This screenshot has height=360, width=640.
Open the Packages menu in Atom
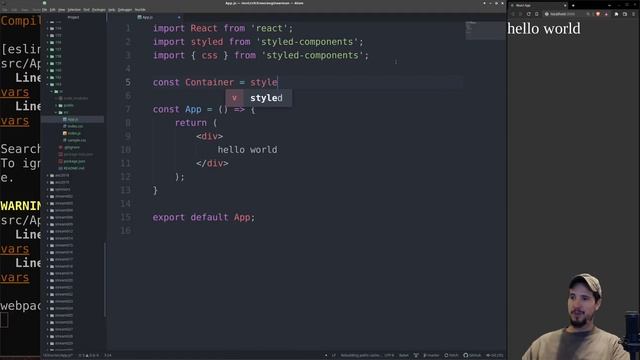(99, 10)
